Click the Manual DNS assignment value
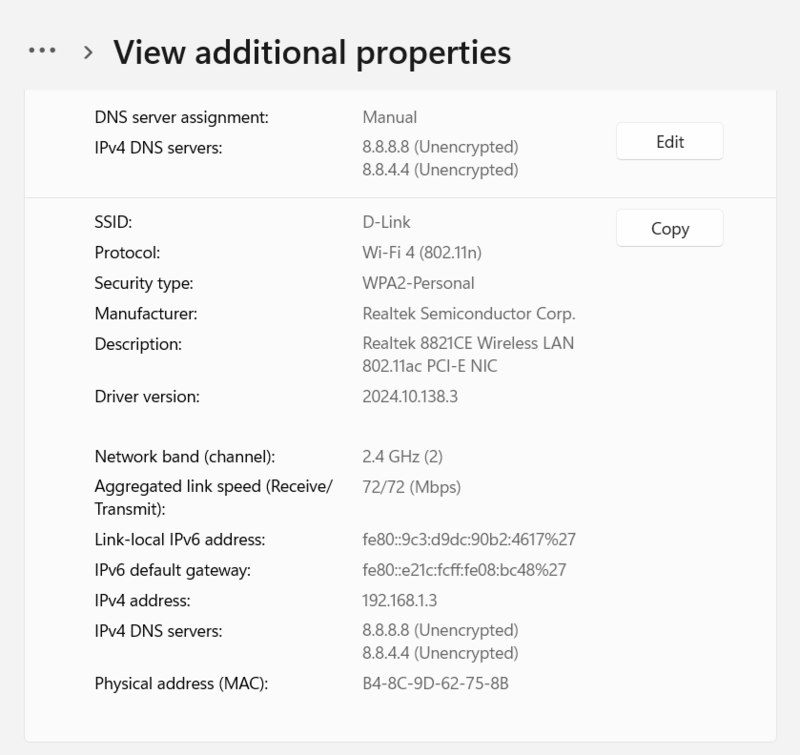Image resolution: width=800 pixels, height=755 pixels. [389, 117]
